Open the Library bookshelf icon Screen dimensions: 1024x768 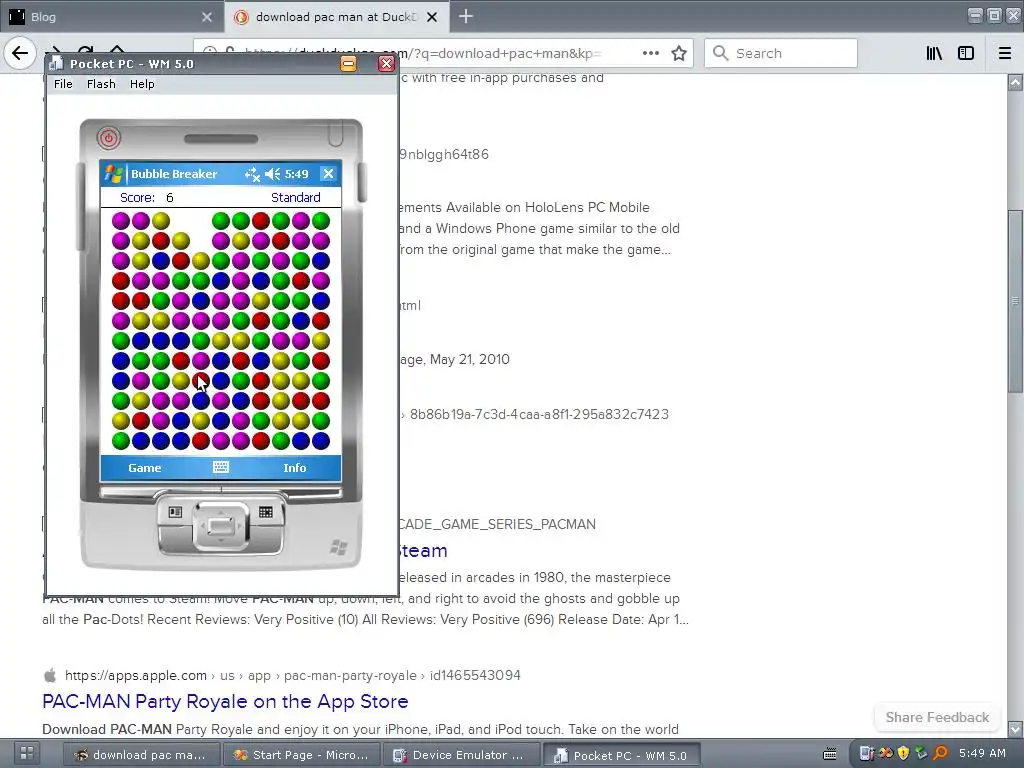click(935, 53)
